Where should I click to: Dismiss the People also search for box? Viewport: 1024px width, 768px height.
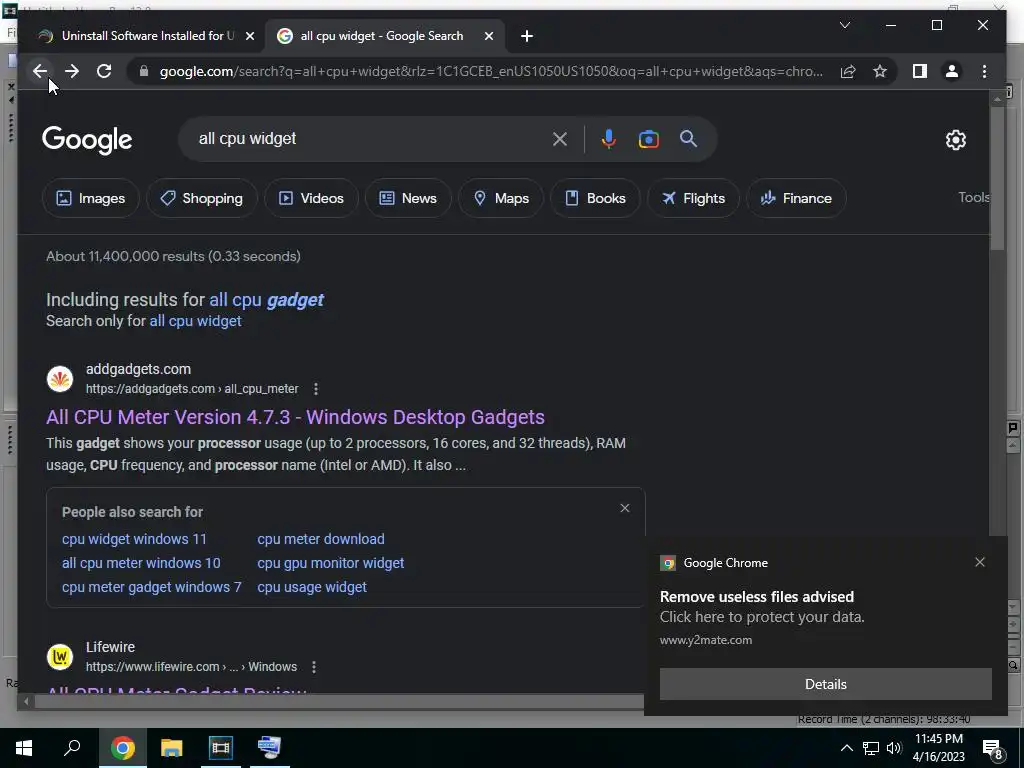625,508
